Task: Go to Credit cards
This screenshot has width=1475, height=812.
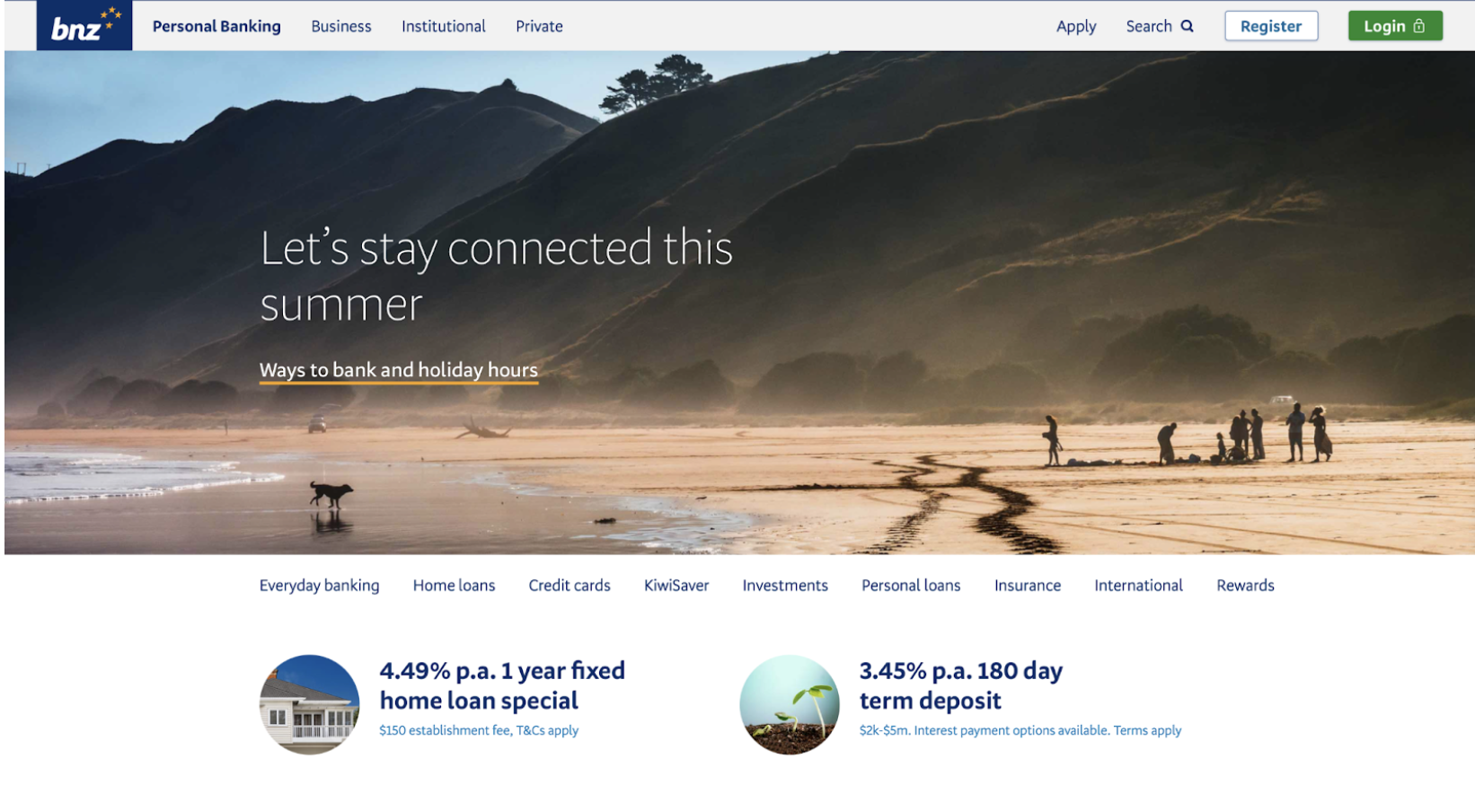Action: [570, 586]
